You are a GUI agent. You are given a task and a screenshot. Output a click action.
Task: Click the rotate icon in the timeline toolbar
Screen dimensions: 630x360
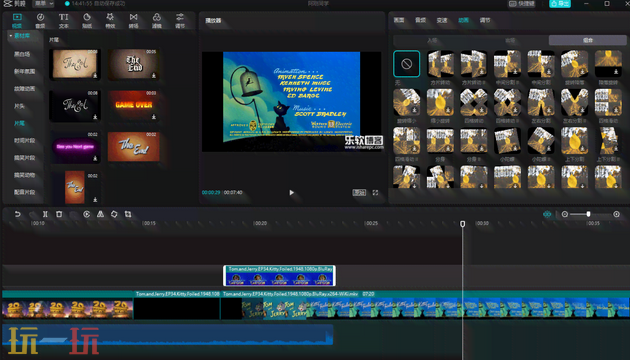(x=114, y=214)
